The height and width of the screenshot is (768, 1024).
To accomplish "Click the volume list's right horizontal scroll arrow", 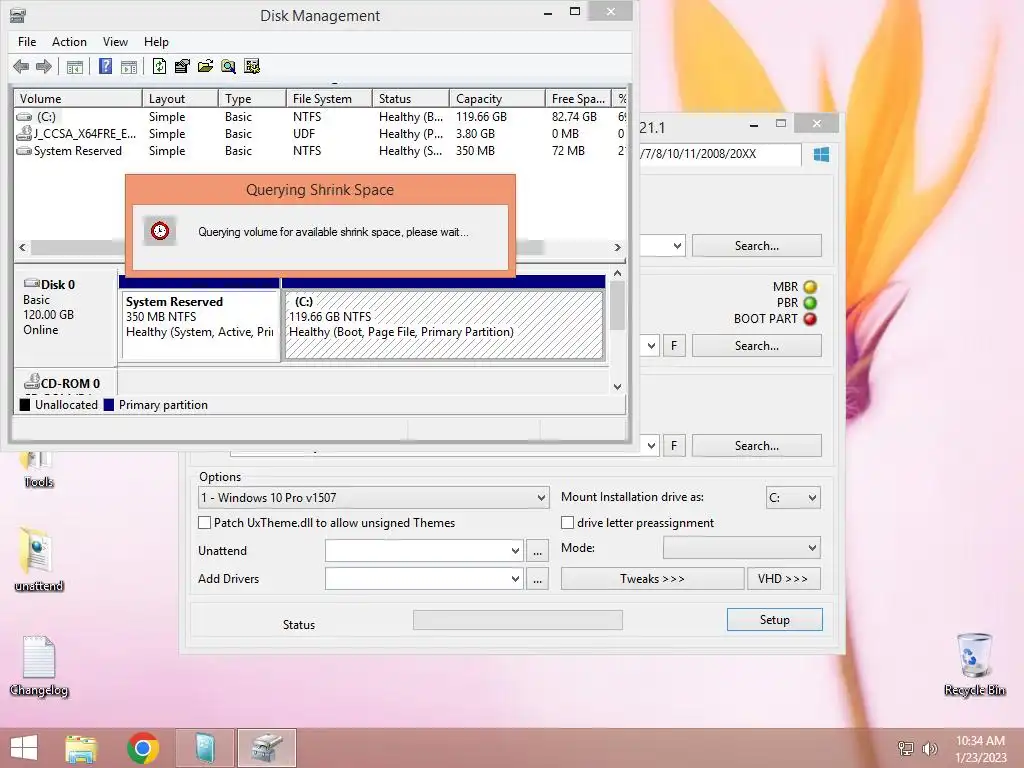I will pos(617,248).
